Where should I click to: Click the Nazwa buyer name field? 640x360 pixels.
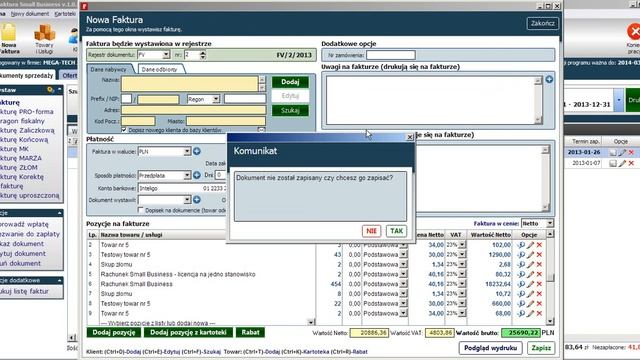[x=189, y=84]
